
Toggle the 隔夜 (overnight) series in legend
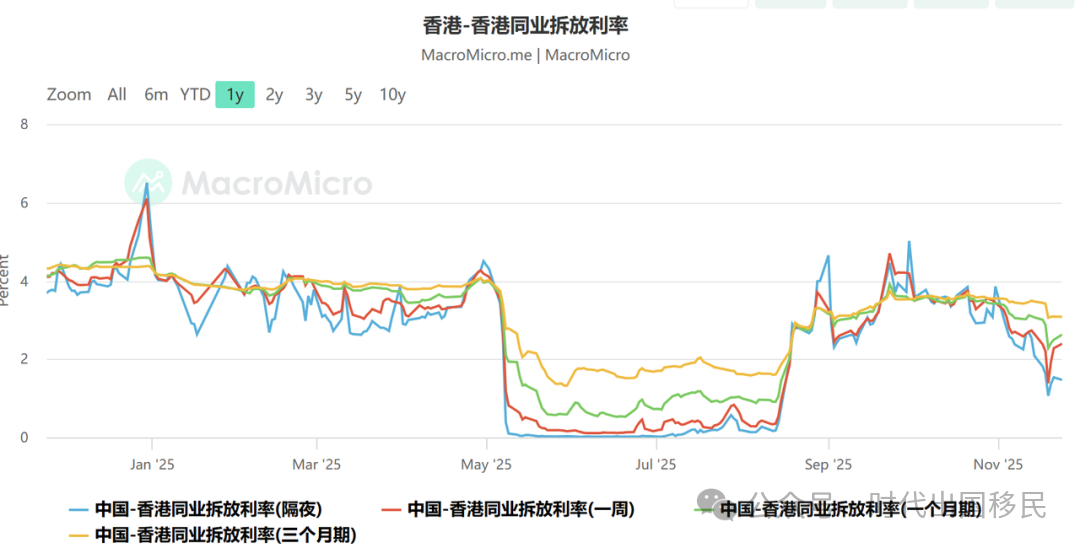tap(208, 509)
